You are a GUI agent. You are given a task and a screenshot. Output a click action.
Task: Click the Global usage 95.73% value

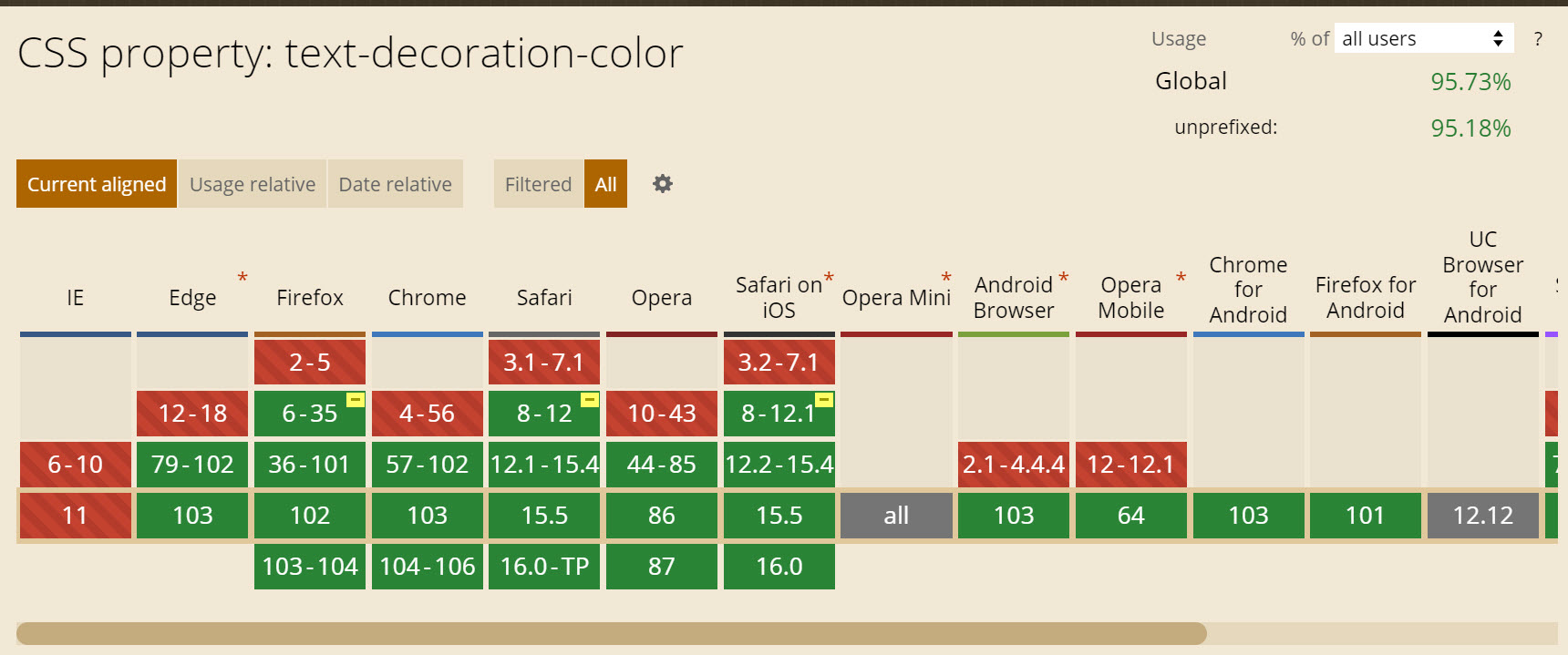tap(1470, 82)
